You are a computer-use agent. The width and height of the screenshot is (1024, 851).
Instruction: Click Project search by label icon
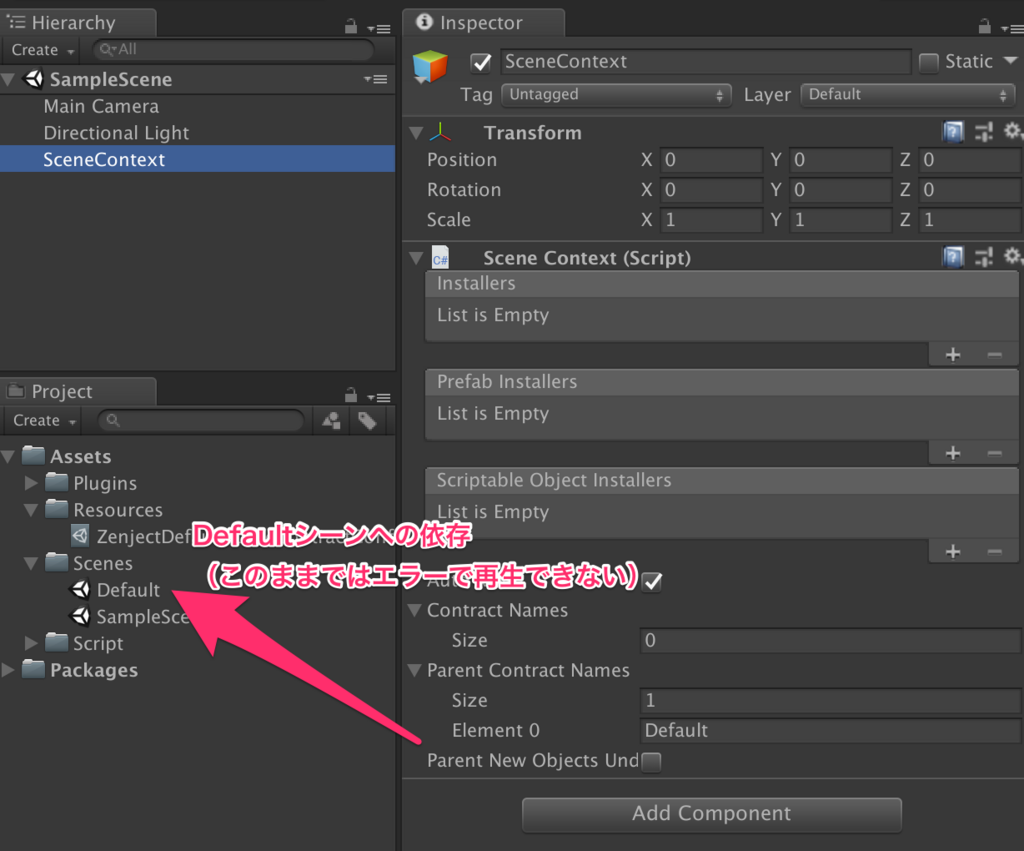tap(367, 421)
